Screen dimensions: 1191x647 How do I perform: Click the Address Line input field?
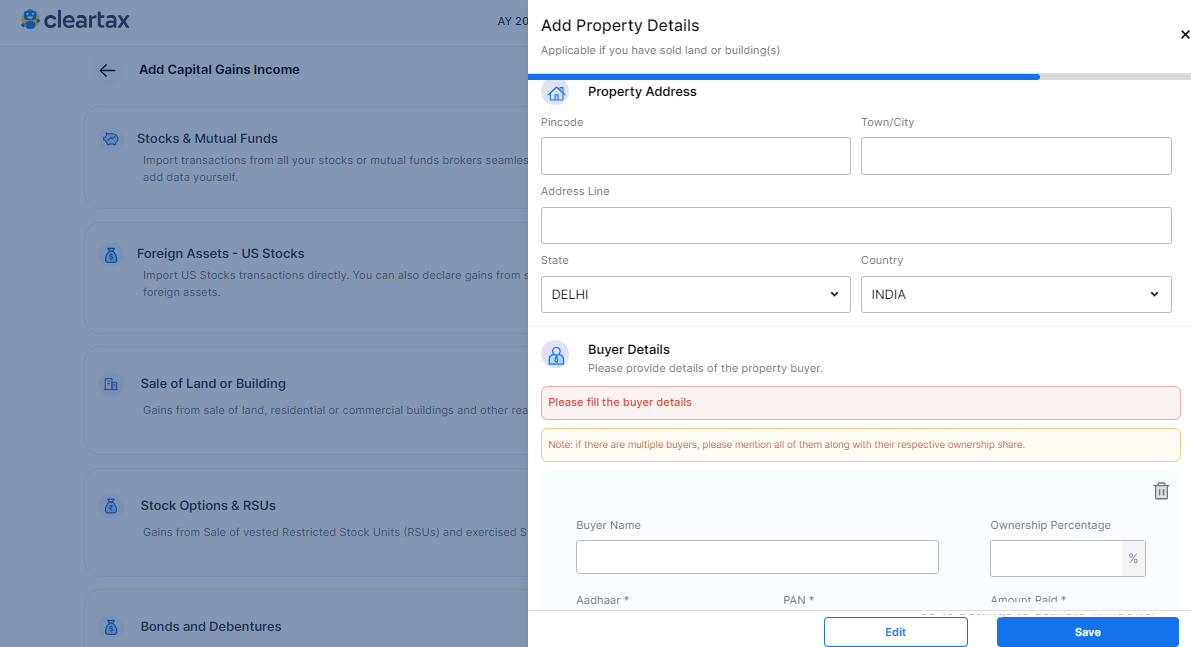click(856, 226)
